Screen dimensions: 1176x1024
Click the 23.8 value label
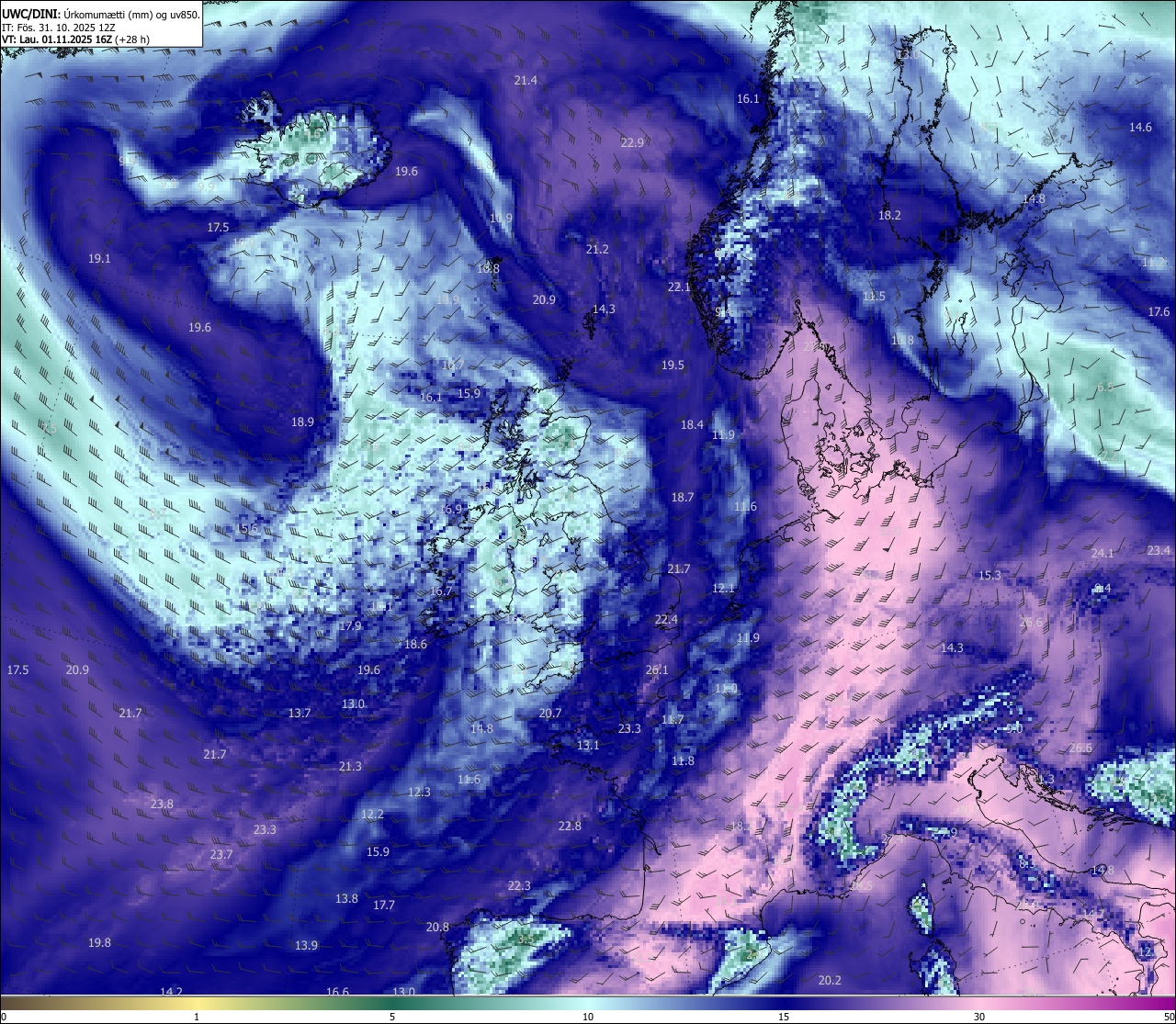click(162, 805)
